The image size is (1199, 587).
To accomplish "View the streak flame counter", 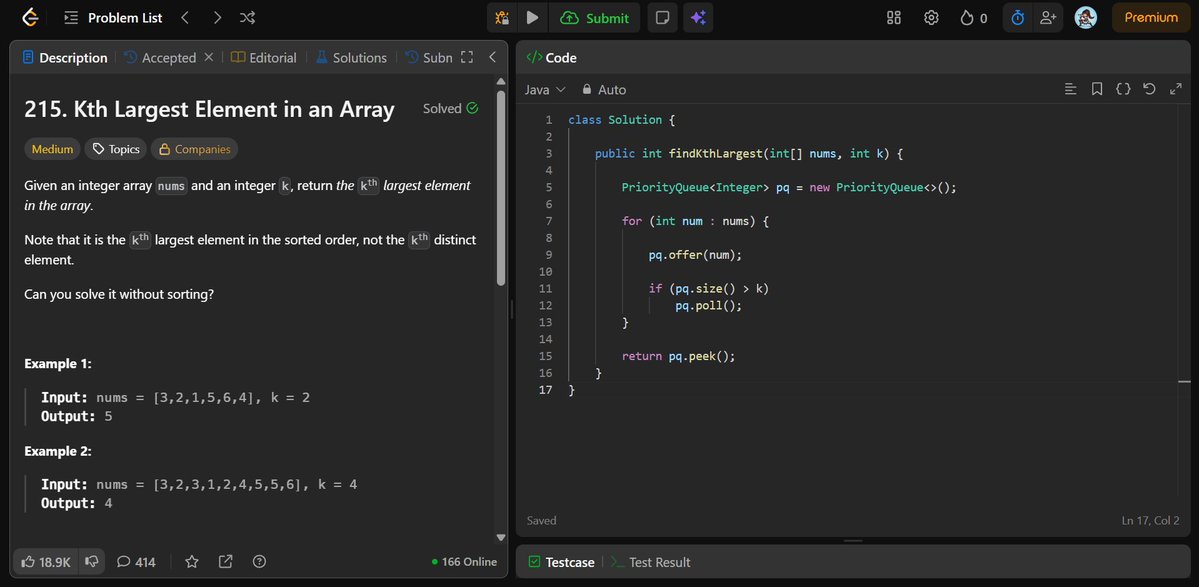I will [973, 18].
